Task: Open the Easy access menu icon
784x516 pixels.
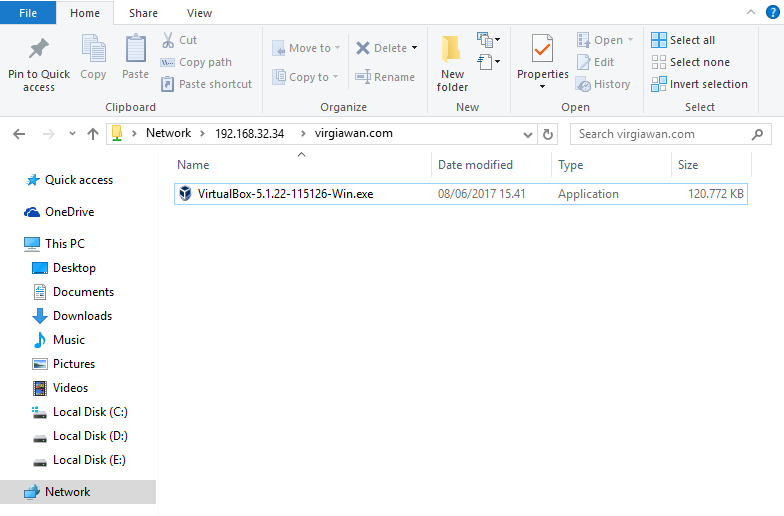Action: (484, 62)
